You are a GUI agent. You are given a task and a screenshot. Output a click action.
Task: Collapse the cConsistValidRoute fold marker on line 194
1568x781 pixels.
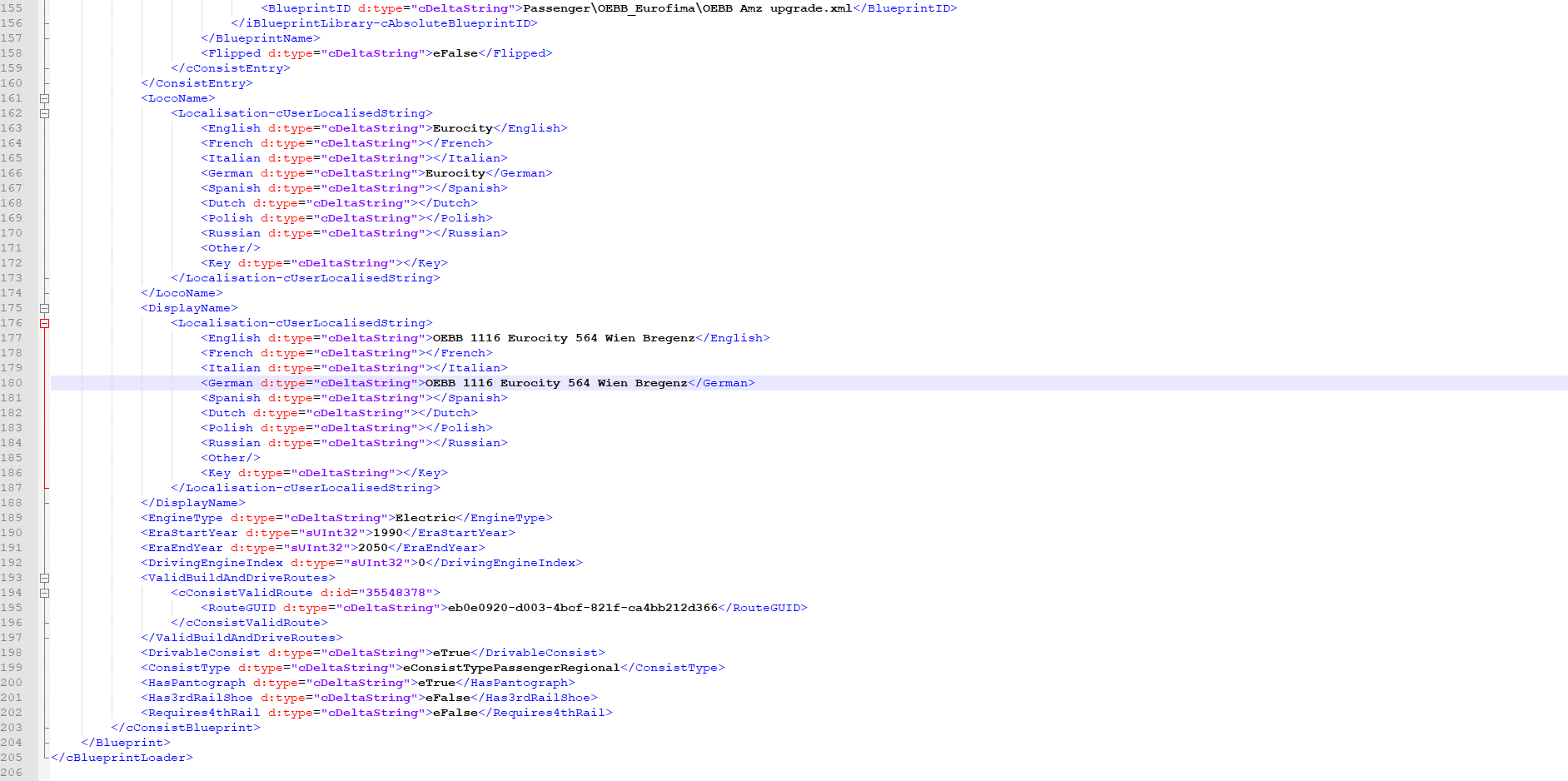point(45,593)
